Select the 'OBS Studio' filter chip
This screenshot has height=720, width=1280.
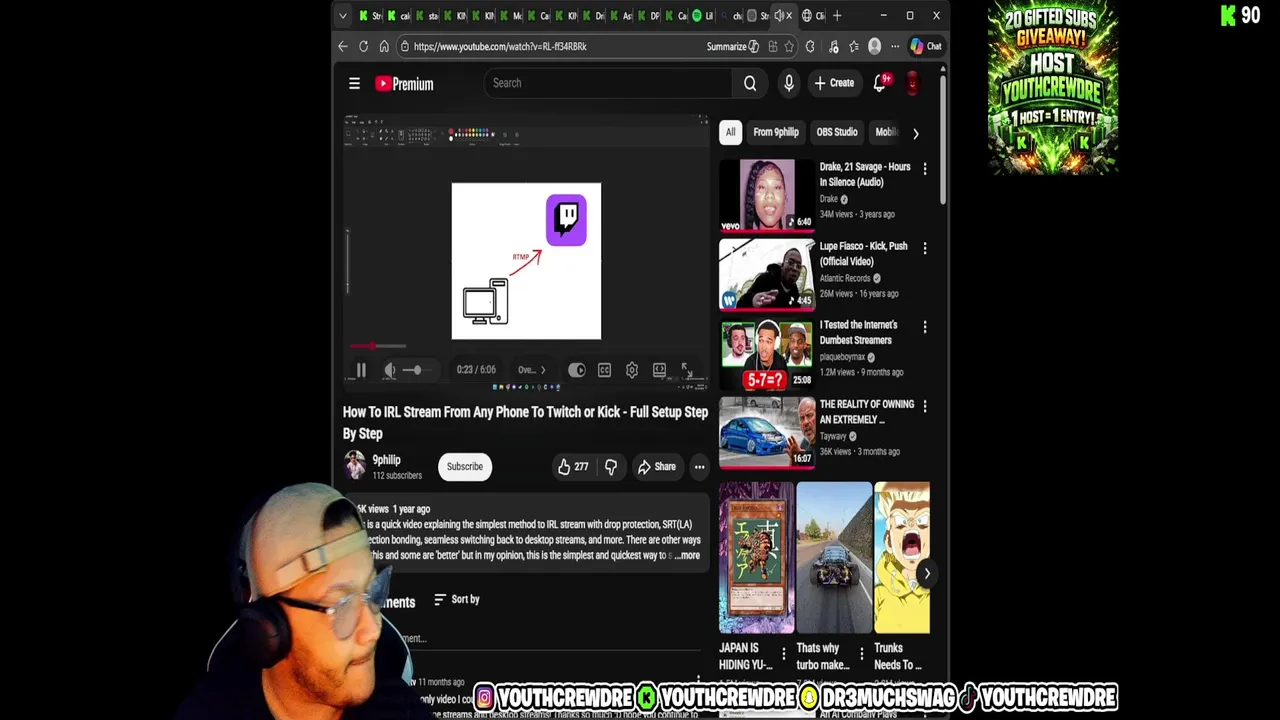click(837, 132)
